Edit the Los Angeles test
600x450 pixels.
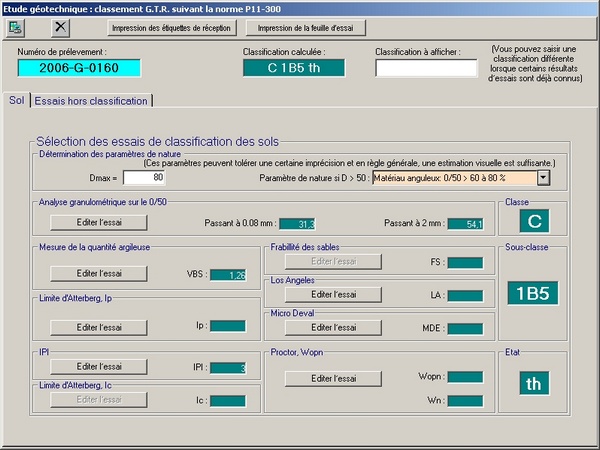click(334, 295)
